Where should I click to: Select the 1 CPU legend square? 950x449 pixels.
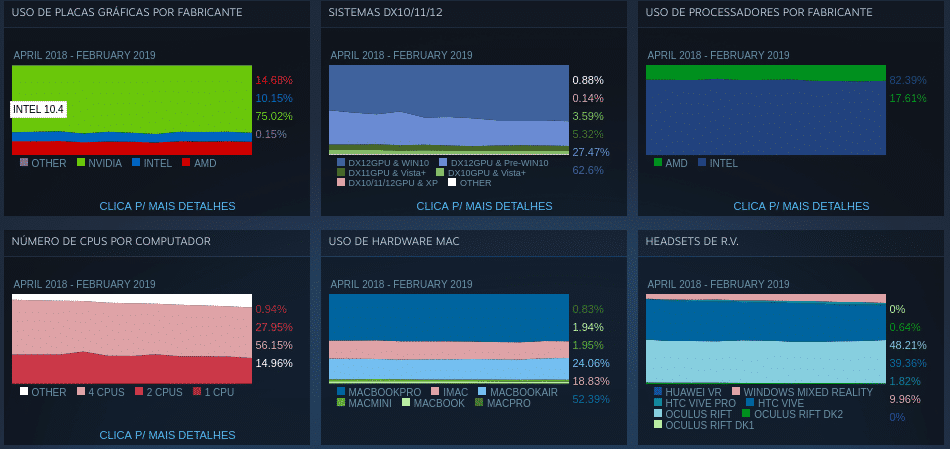click(196, 392)
